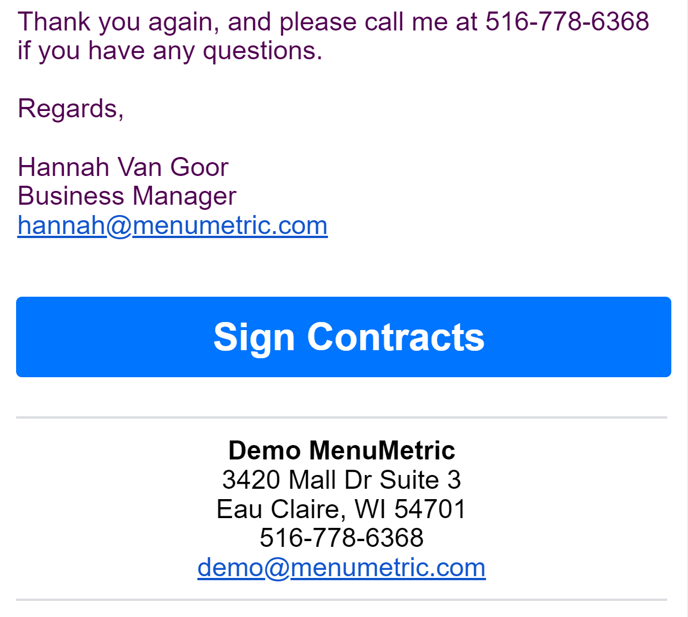Image resolution: width=688 pixels, height=617 pixels.
Task: Click the word 'Suite' in the address
Action: (x=409, y=479)
